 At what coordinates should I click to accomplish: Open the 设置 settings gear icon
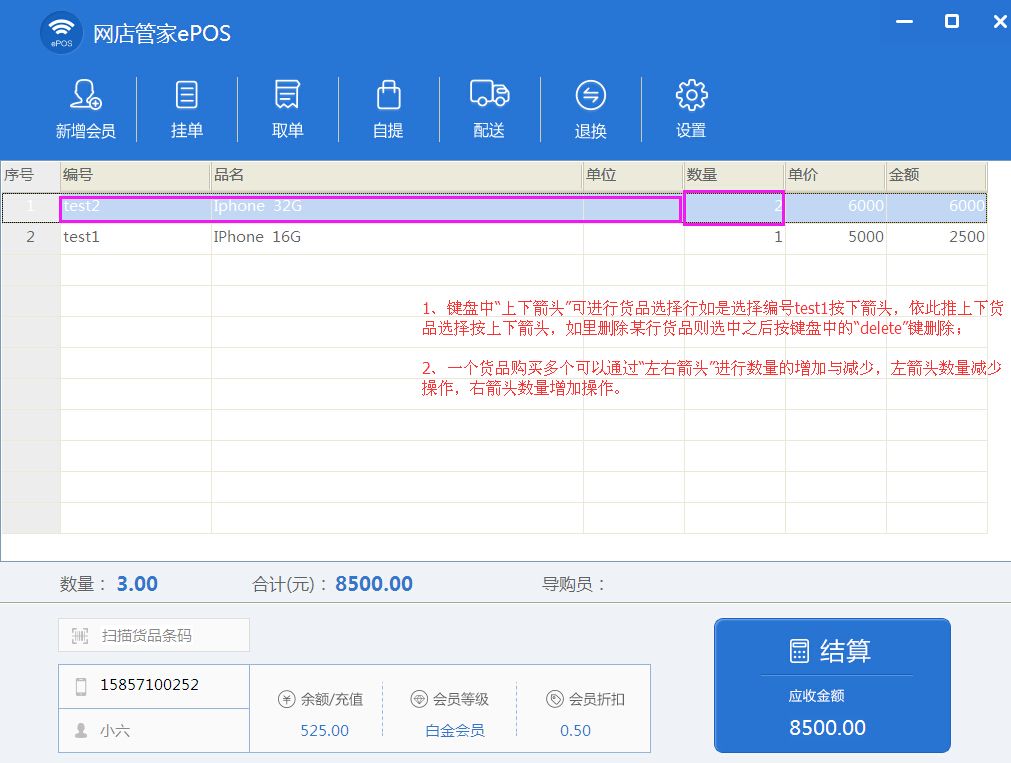click(x=691, y=96)
